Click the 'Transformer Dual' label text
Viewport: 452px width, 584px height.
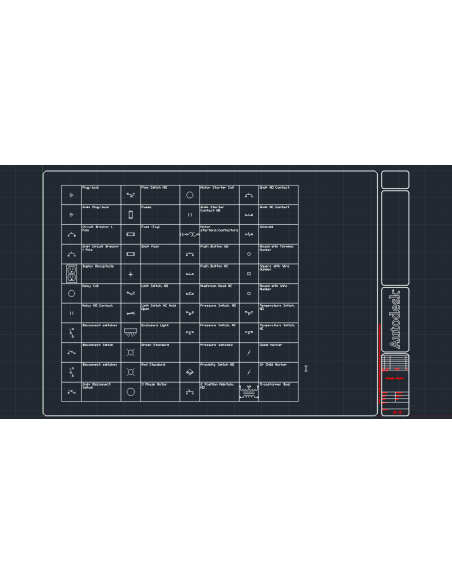(x=275, y=384)
